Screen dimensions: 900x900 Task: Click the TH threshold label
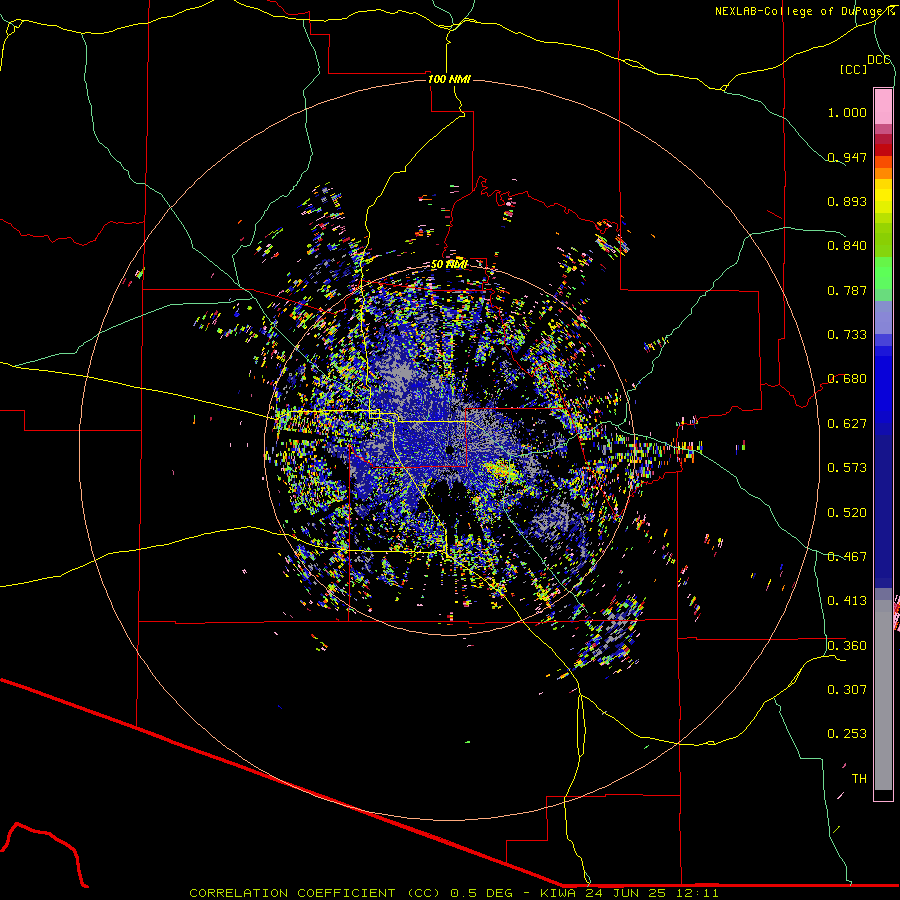[859, 779]
